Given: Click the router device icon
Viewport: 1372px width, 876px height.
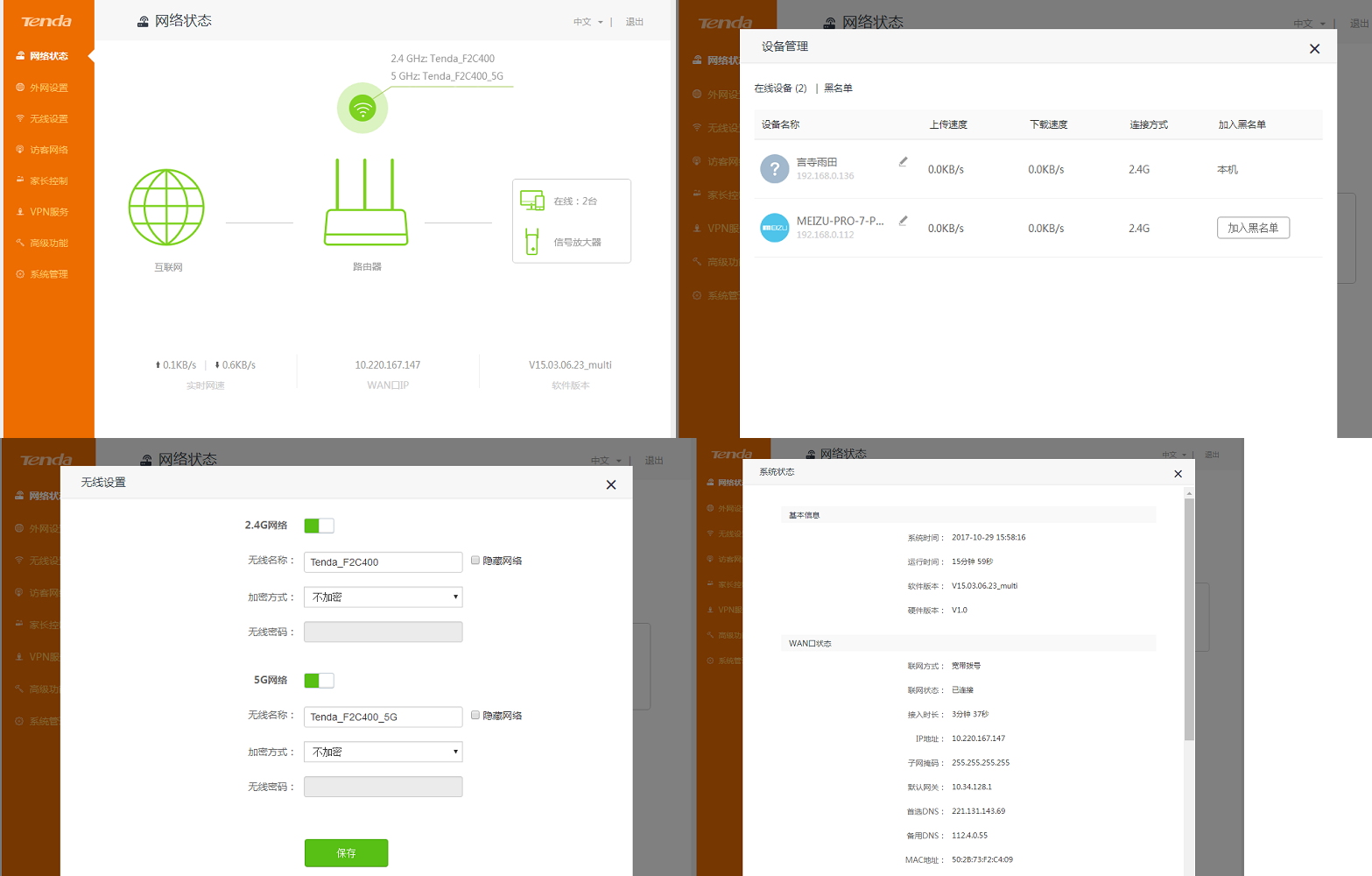Looking at the screenshot, I should [366, 202].
